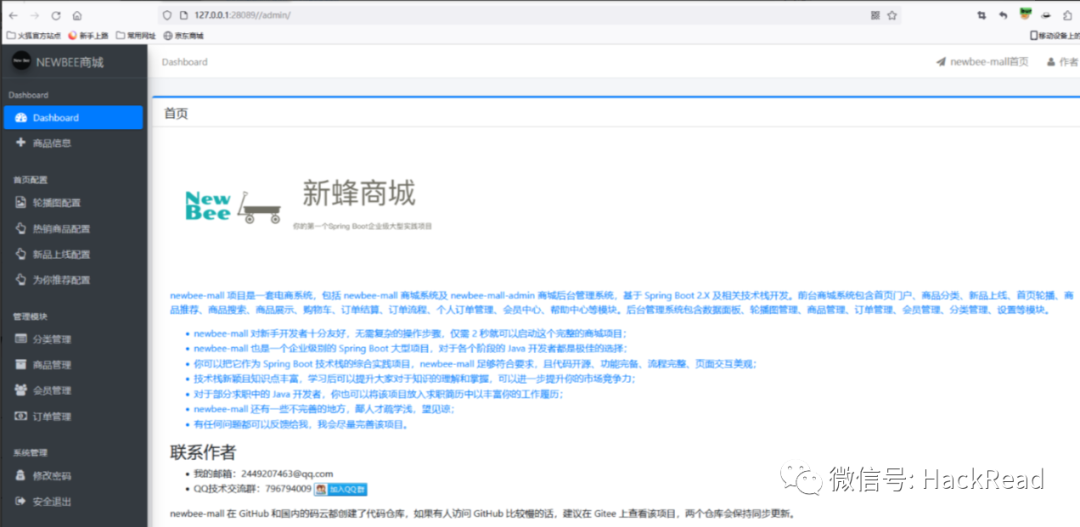Open the 火狐官方站点 bookmark folder

coord(34,35)
